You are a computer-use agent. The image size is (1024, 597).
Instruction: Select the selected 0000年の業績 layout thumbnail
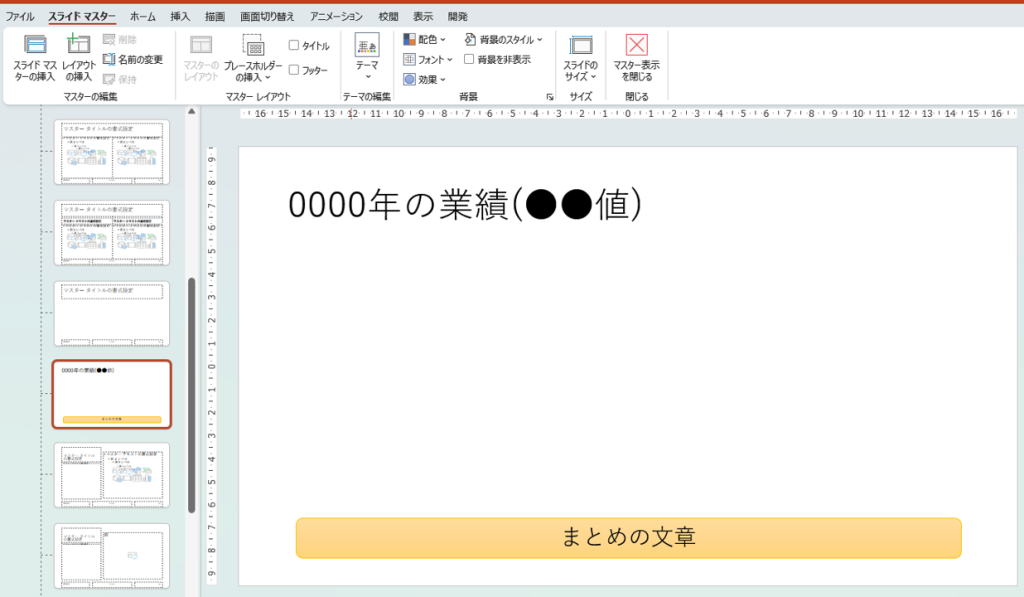click(112, 394)
